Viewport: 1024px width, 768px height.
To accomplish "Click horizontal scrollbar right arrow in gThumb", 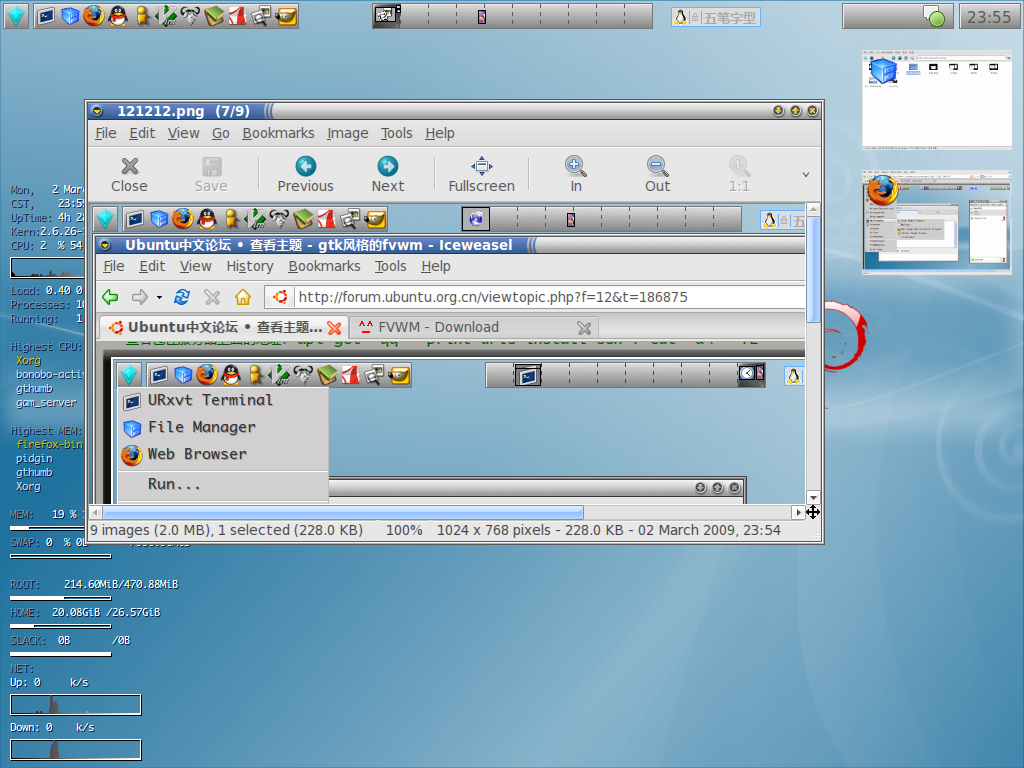I will click(798, 513).
